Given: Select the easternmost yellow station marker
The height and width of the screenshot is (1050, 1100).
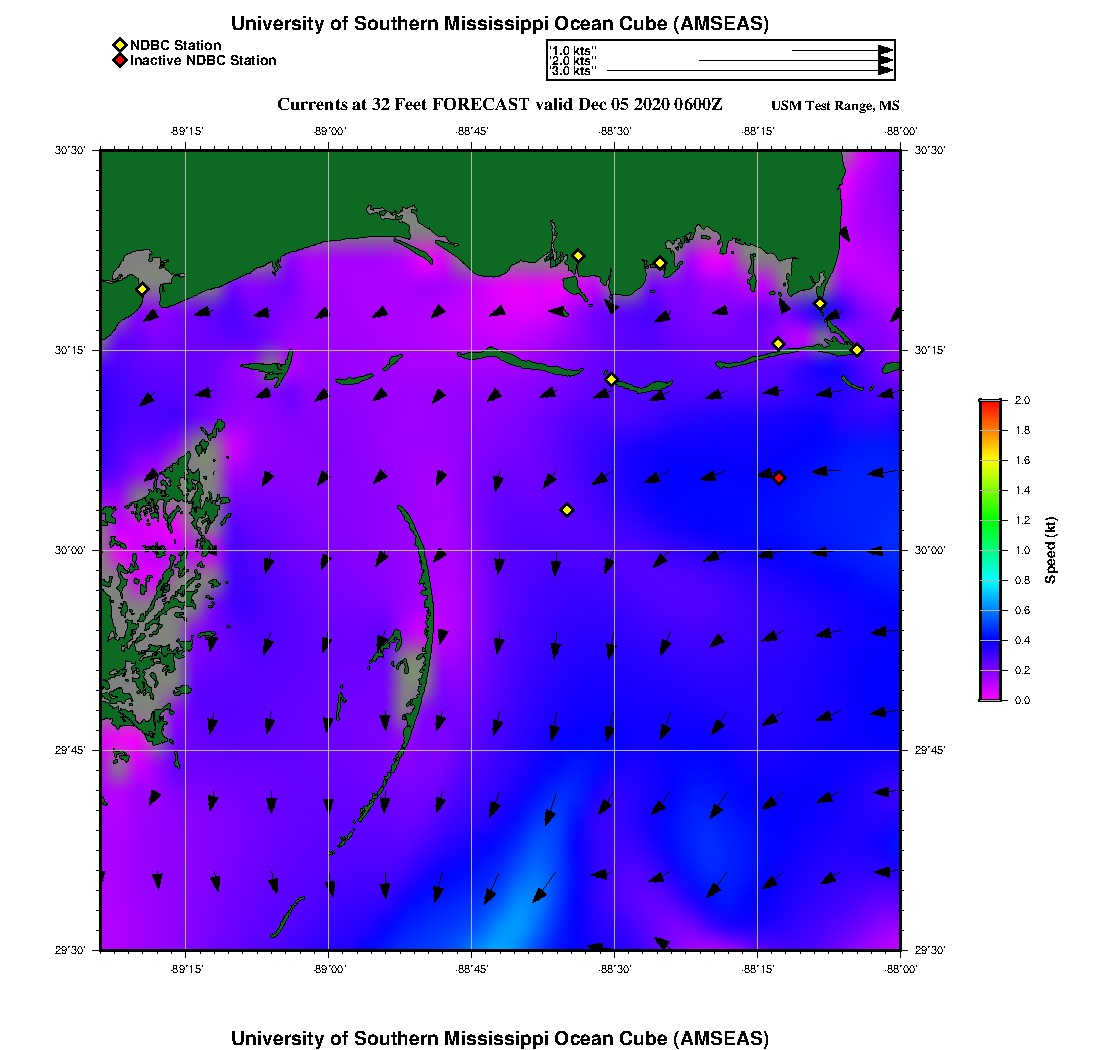Looking at the screenshot, I should pos(857,349).
